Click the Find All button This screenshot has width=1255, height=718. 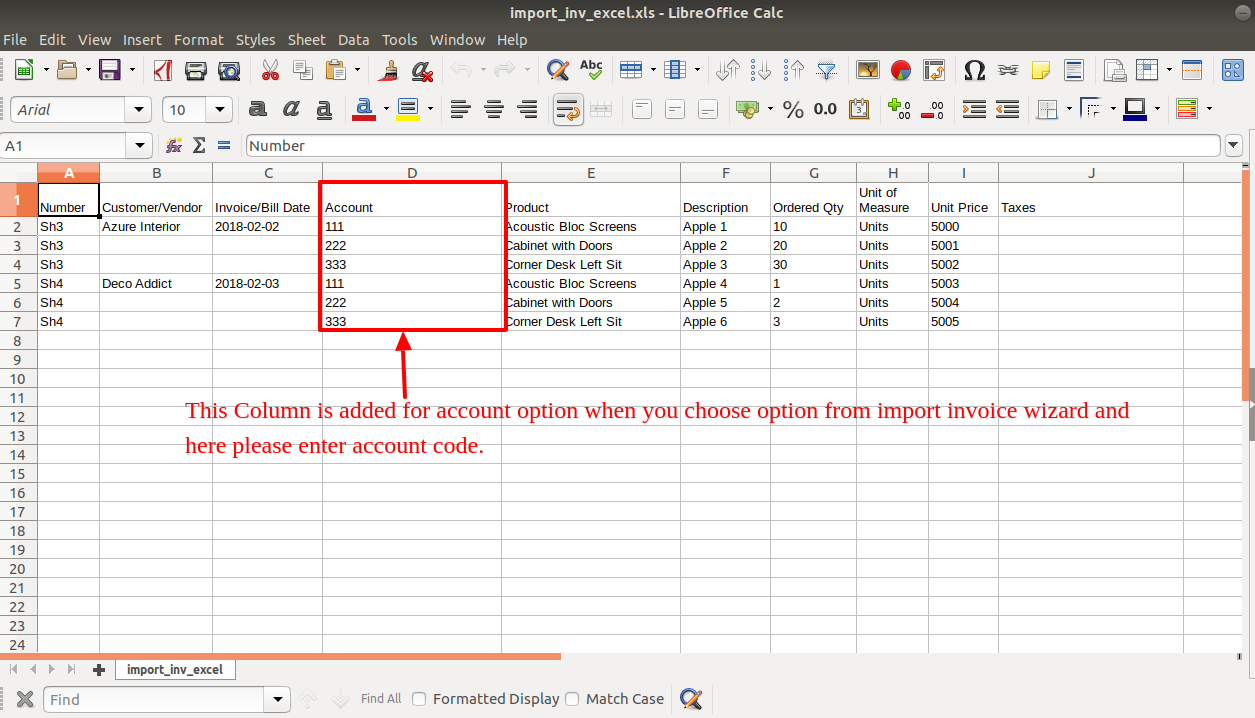(381, 699)
